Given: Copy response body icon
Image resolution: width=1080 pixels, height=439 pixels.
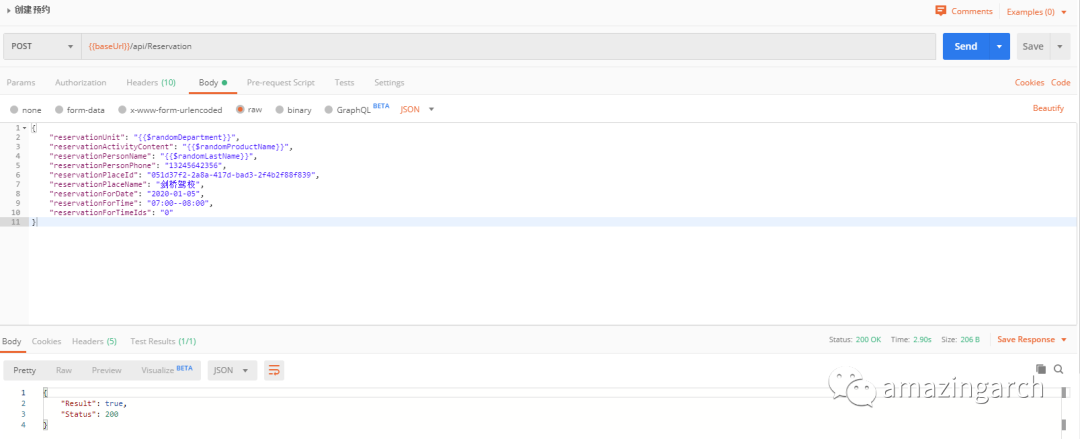Looking at the screenshot, I should pyautogui.click(x=1041, y=369).
